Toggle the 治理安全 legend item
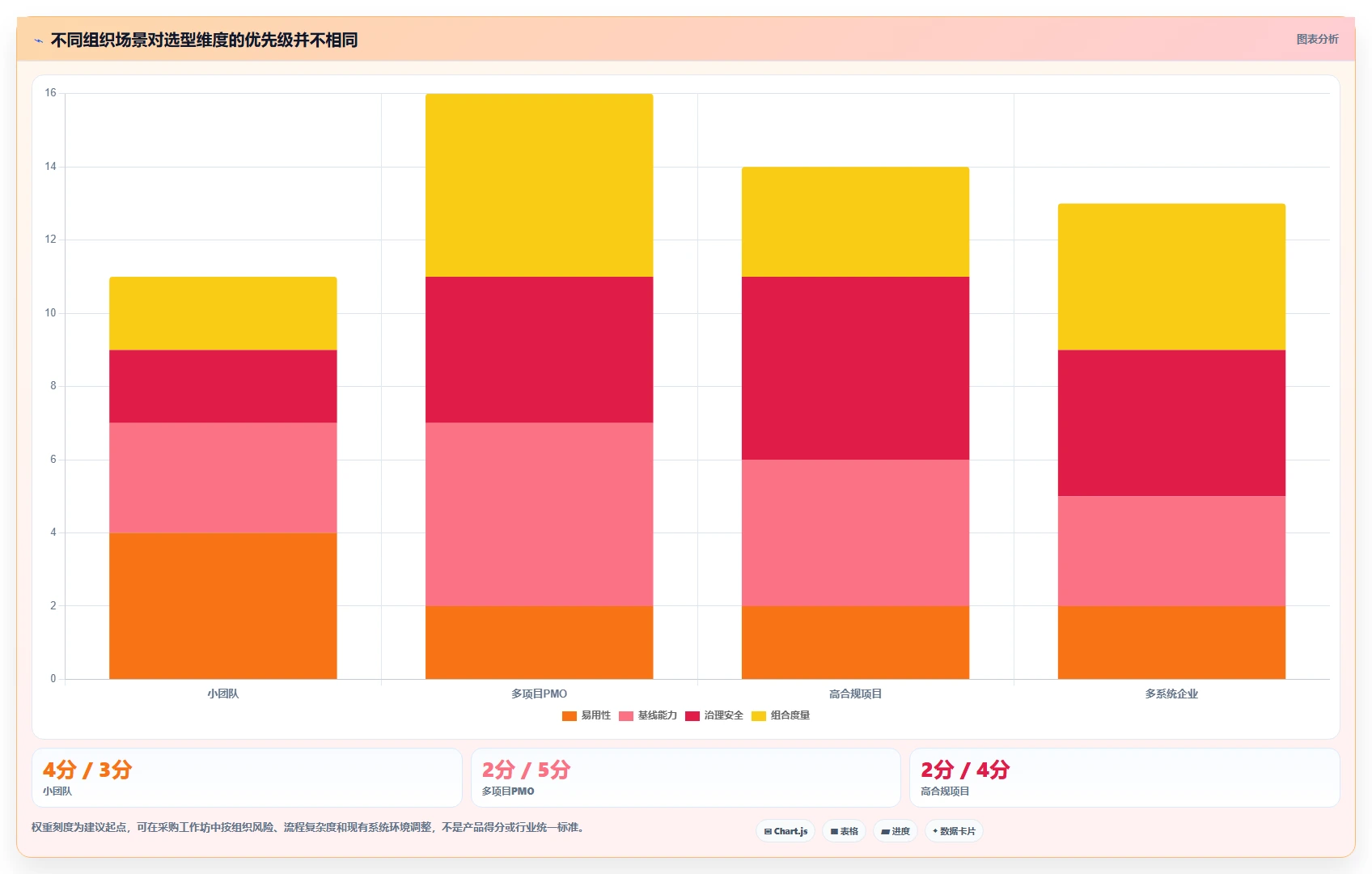This screenshot has height=874, width=1372. pyautogui.click(x=714, y=715)
